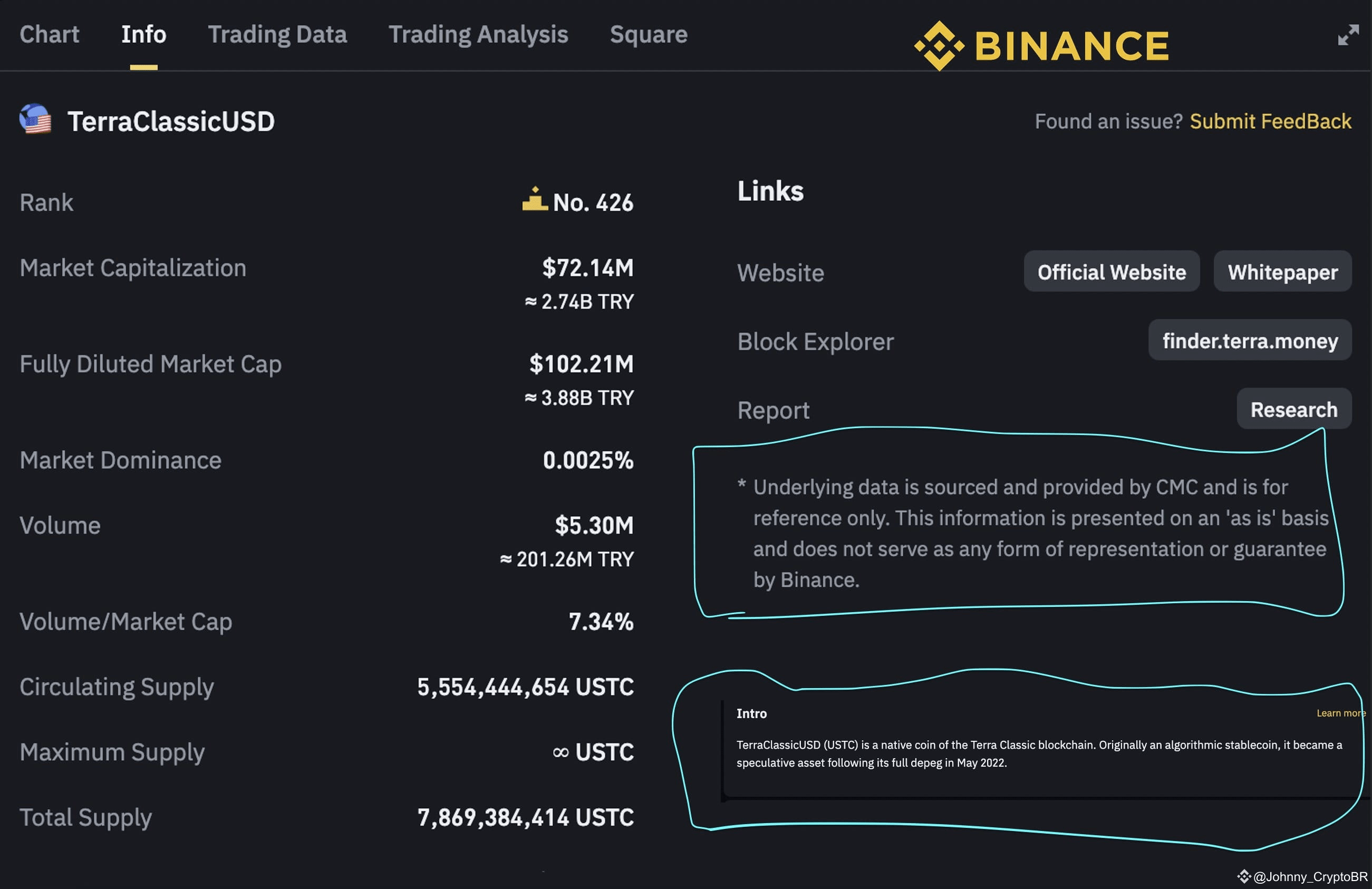Select the Info tab
Screen dimensions: 1372x889
point(143,35)
